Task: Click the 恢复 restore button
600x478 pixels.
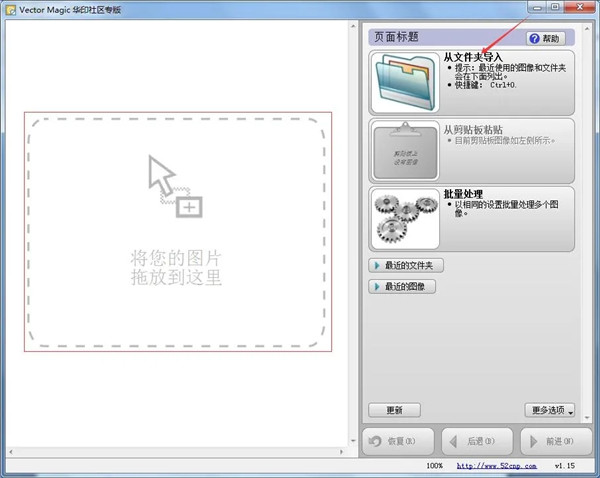Action: (x=398, y=441)
